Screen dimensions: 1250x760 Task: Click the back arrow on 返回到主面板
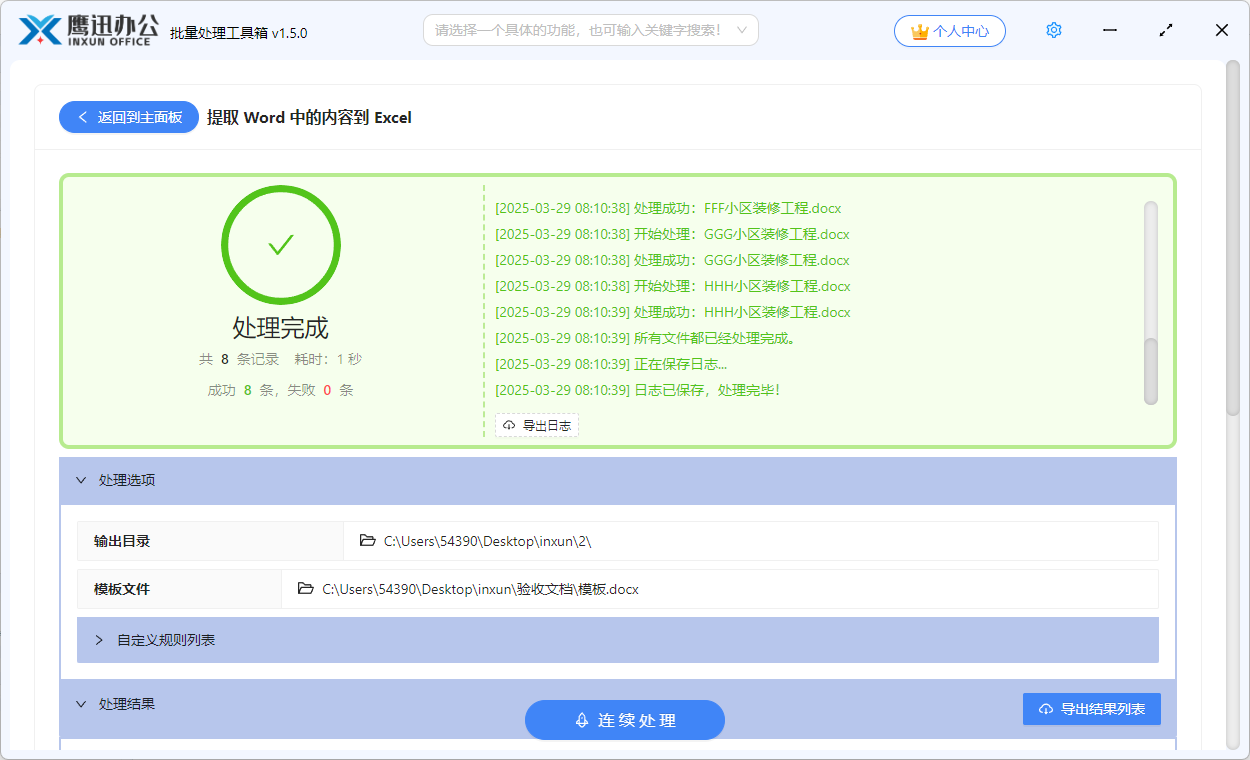83,117
